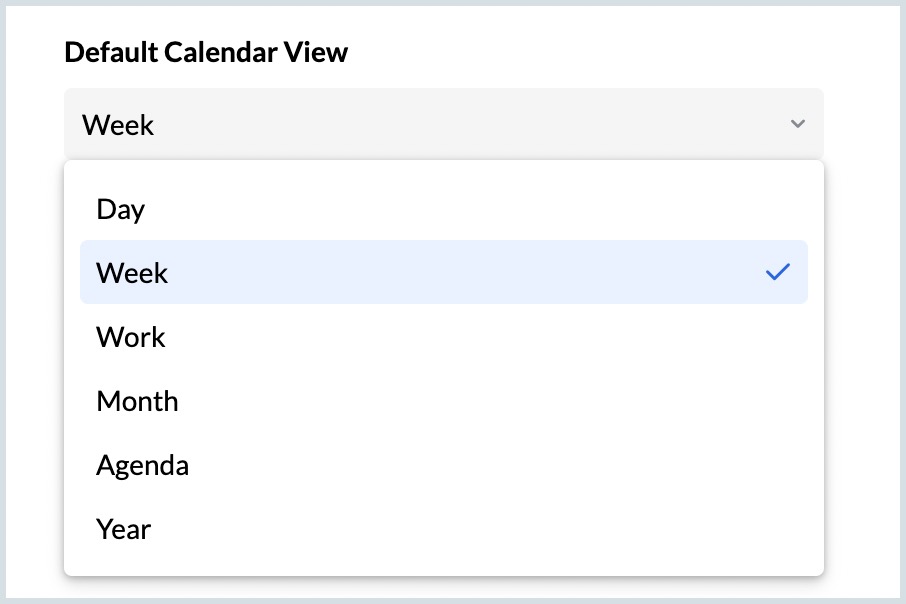Choose Agenda as the calendar view

tap(142, 465)
